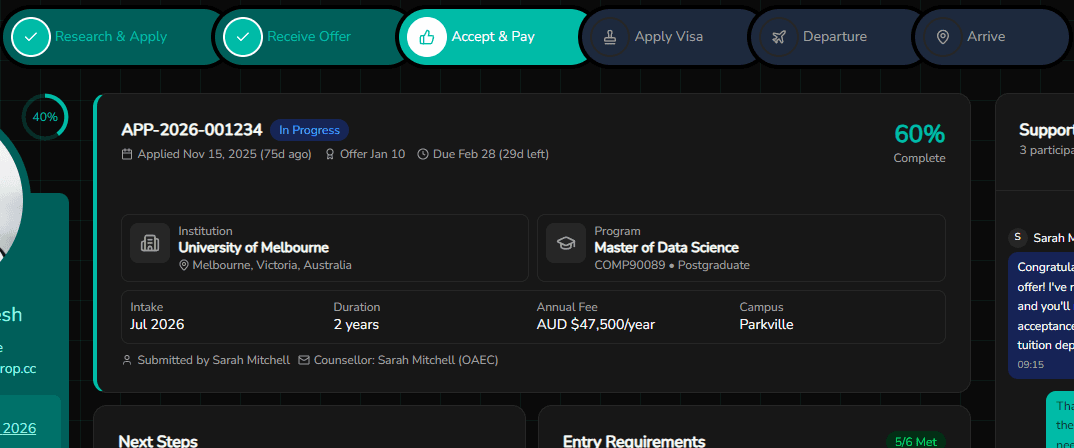
Task: Click the airplane icon for Departure
Action: pyautogui.click(x=778, y=37)
